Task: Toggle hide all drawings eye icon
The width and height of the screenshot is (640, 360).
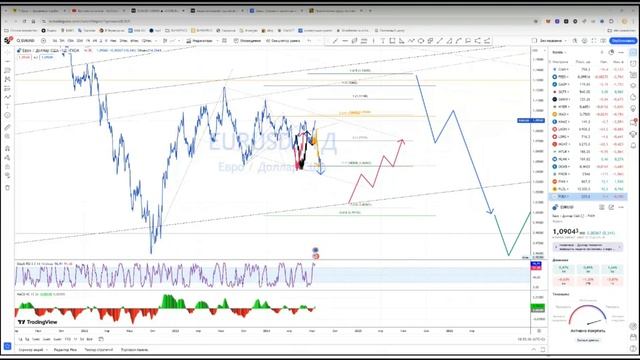Action: 7,176
